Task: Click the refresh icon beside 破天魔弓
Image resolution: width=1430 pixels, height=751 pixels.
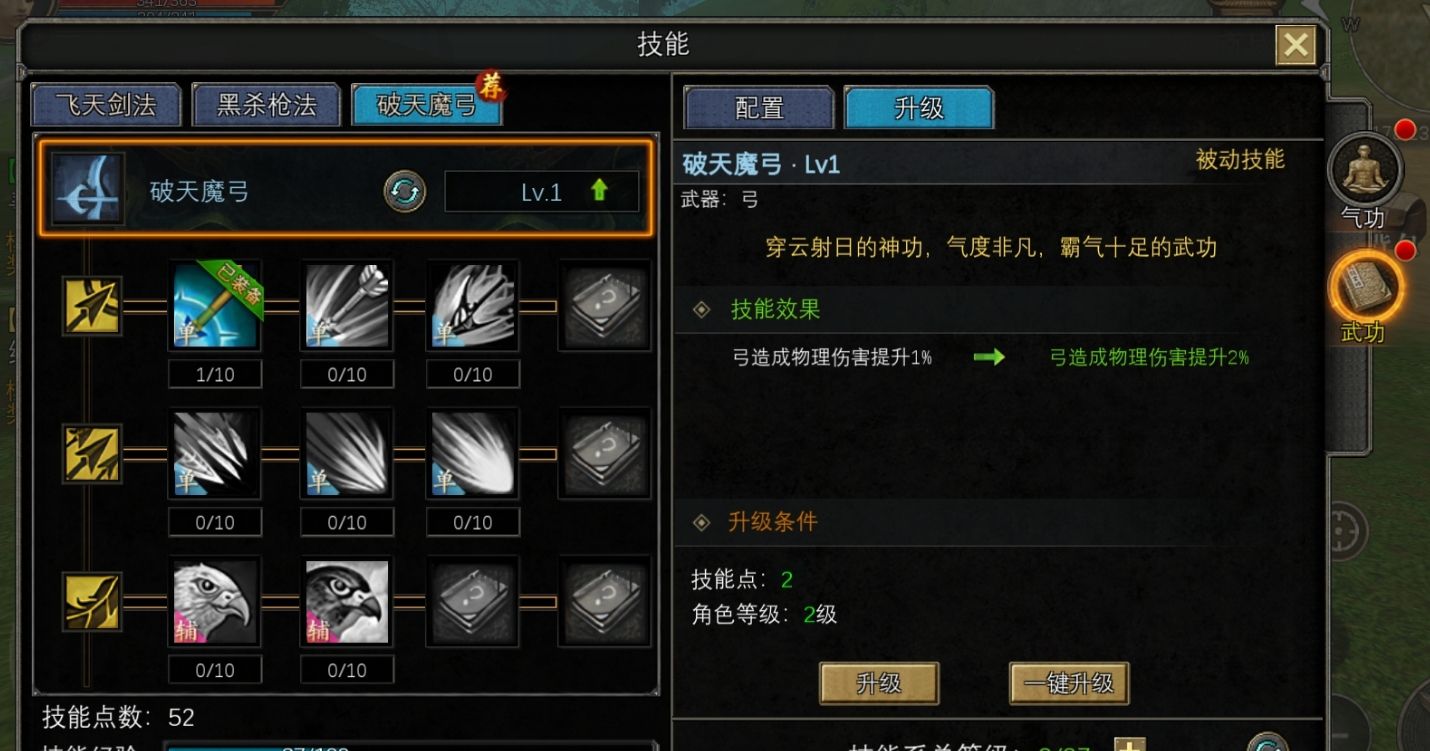Action: pos(405,192)
